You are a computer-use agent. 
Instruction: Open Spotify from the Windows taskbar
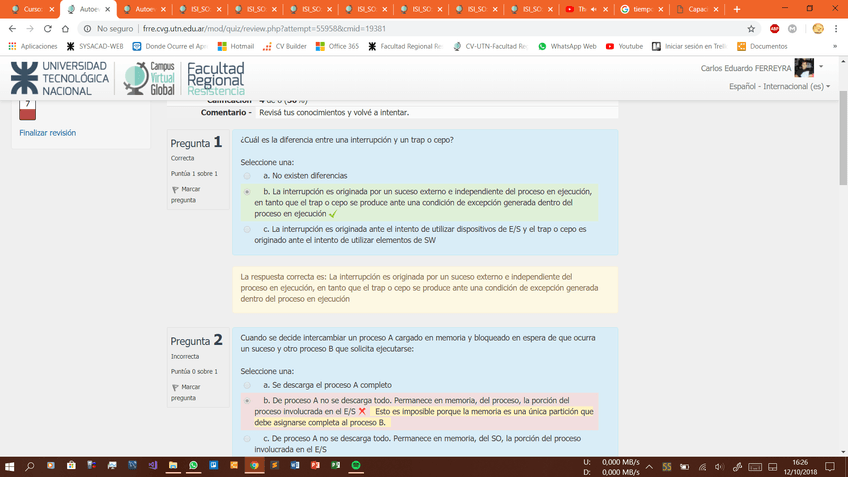click(x=357, y=466)
